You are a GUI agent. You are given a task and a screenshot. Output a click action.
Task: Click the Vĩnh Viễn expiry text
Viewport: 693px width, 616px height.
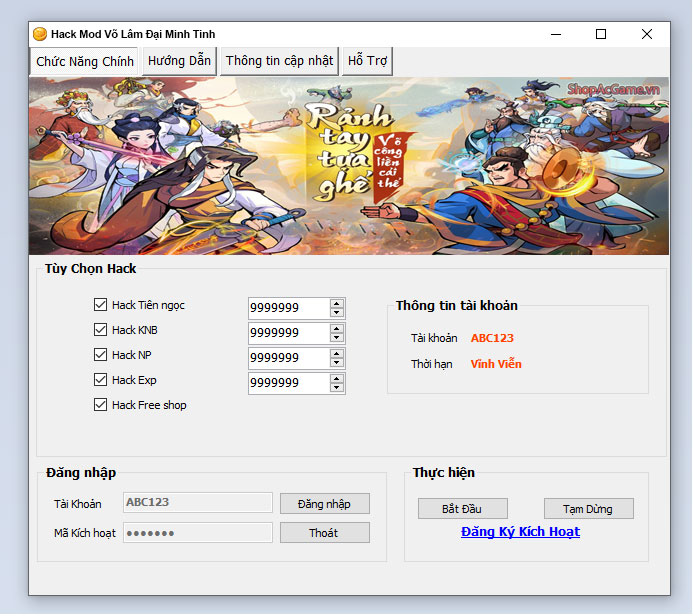(496, 364)
